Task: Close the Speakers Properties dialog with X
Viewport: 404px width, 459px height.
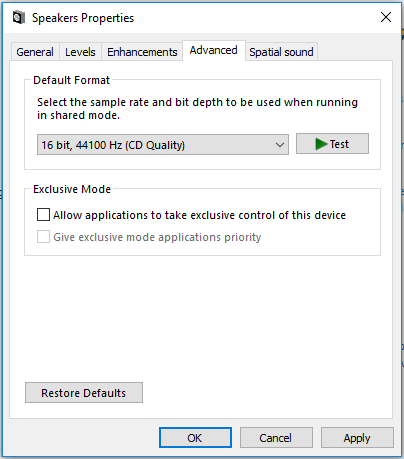Action: [x=386, y=17]
